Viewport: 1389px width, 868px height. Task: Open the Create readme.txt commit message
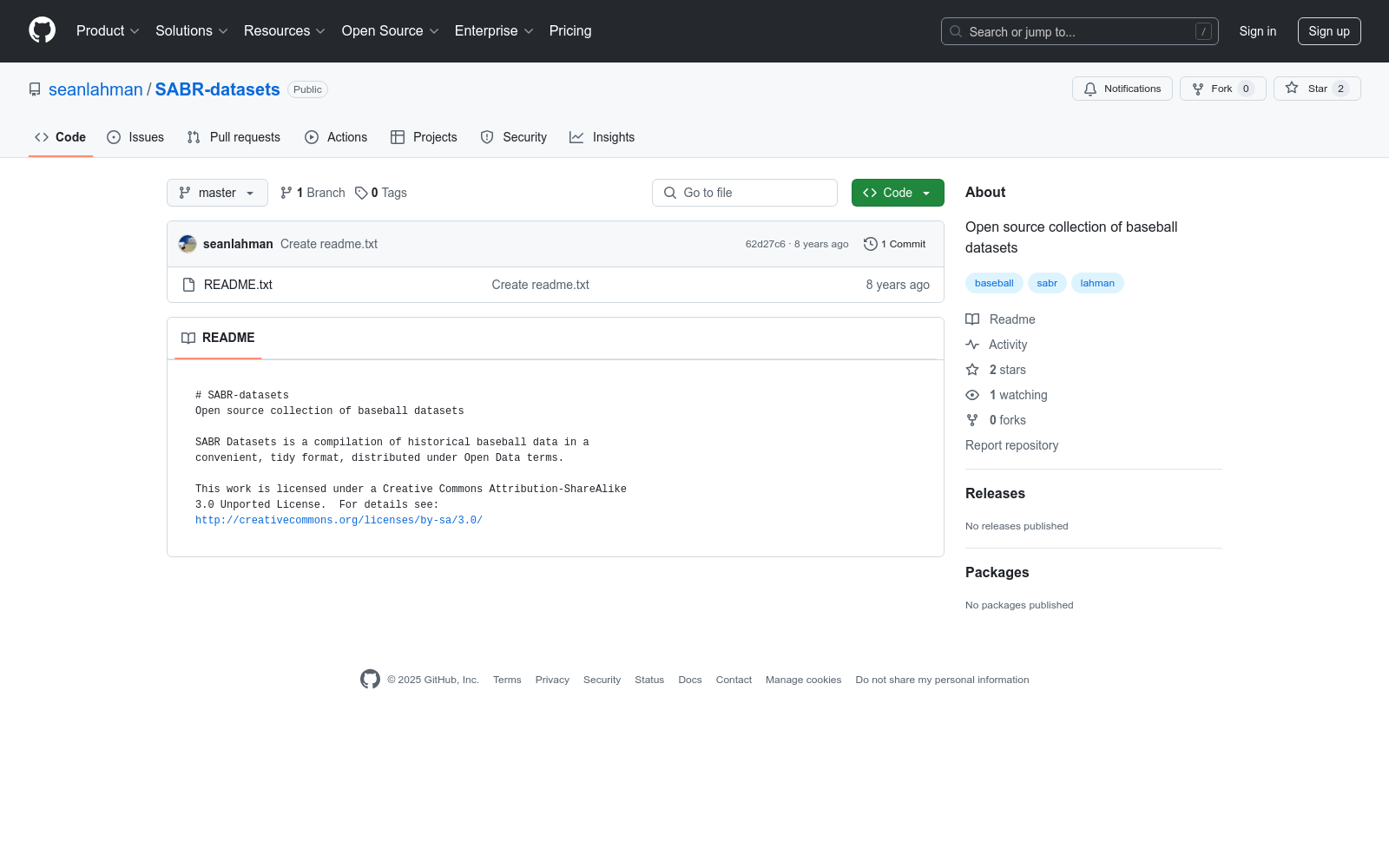[x=329, y=244]
